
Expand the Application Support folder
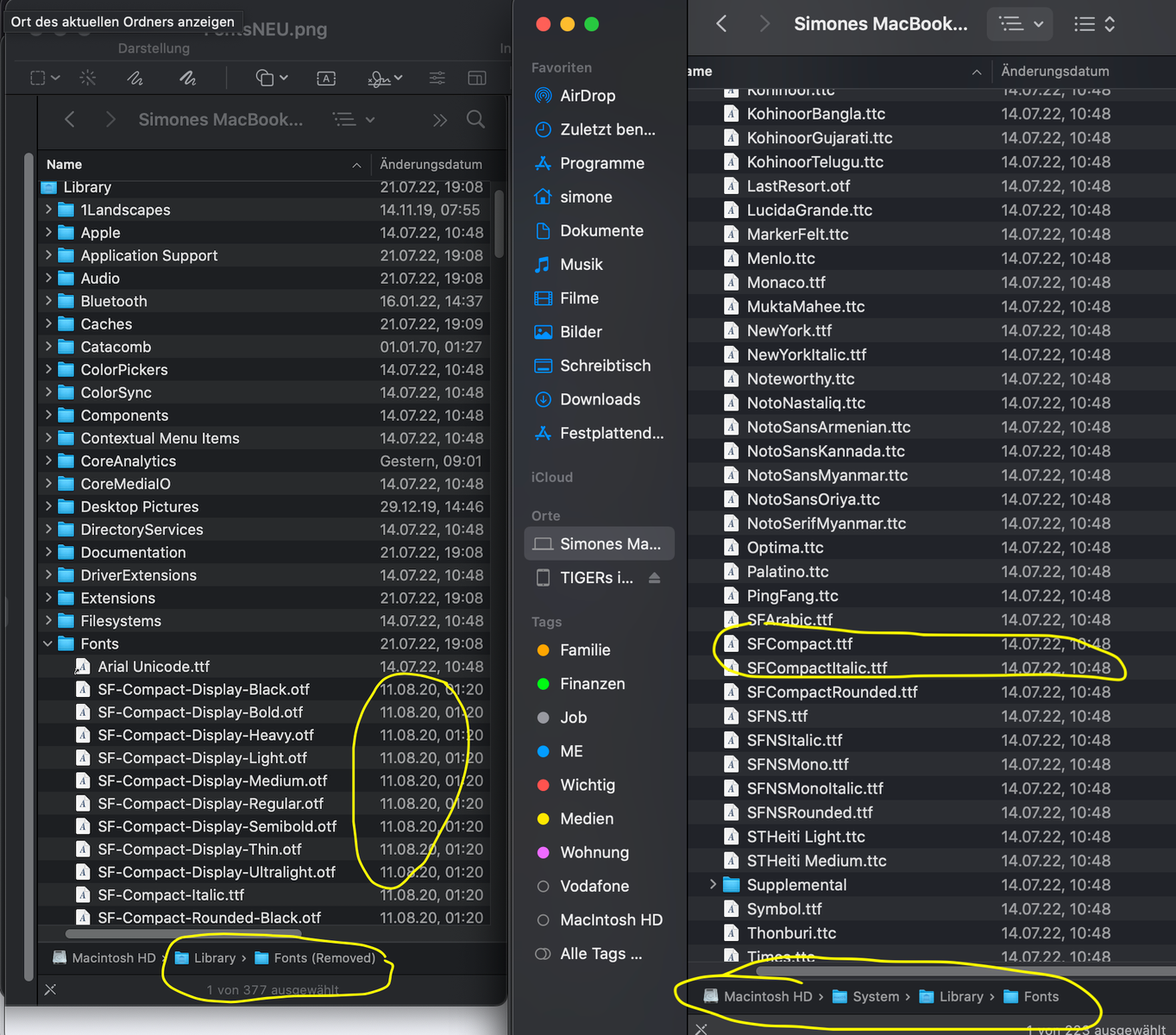[48, 255]
